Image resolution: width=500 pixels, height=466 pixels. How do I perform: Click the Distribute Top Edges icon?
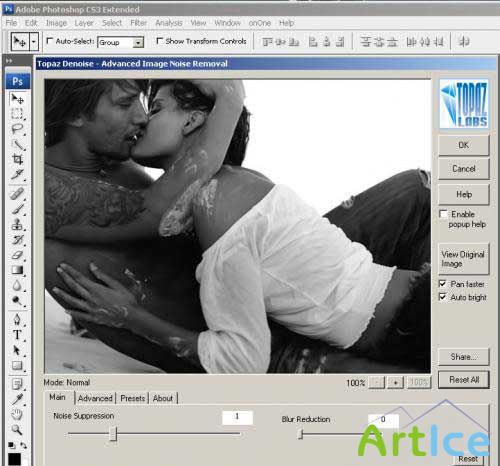pos(365,42)
